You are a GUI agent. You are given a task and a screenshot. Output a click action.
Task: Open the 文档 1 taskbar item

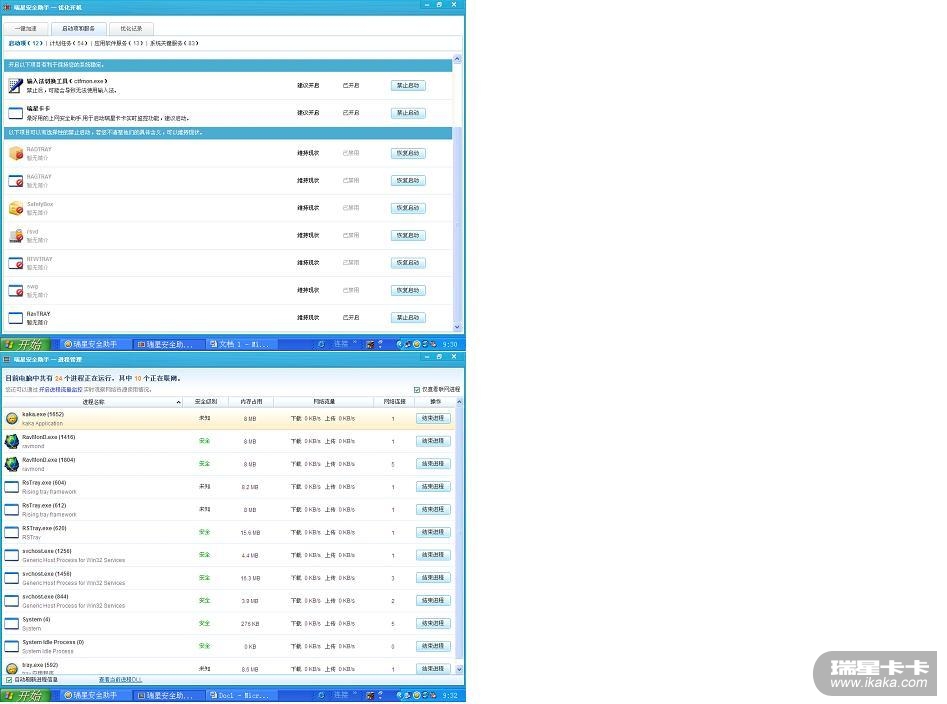pos(243,344)
